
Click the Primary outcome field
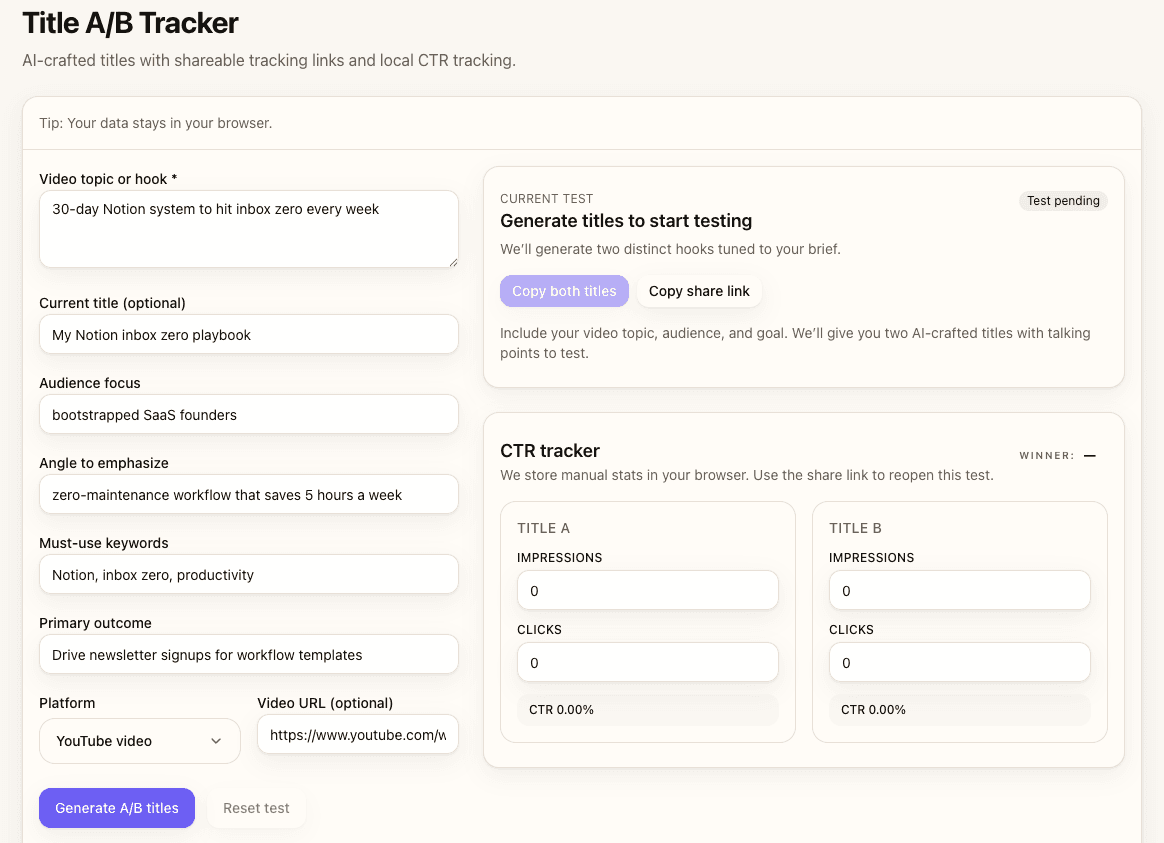[248, 654]
